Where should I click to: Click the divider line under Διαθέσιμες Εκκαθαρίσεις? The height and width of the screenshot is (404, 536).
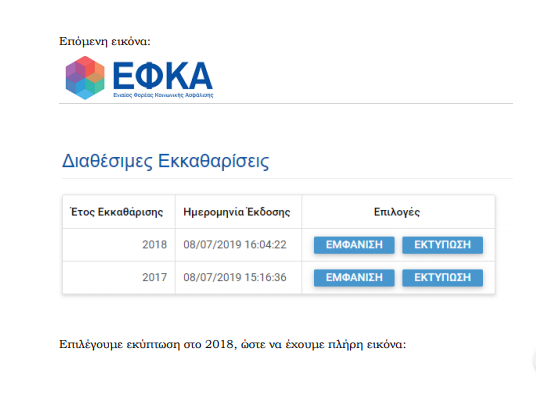coord(287,178)
